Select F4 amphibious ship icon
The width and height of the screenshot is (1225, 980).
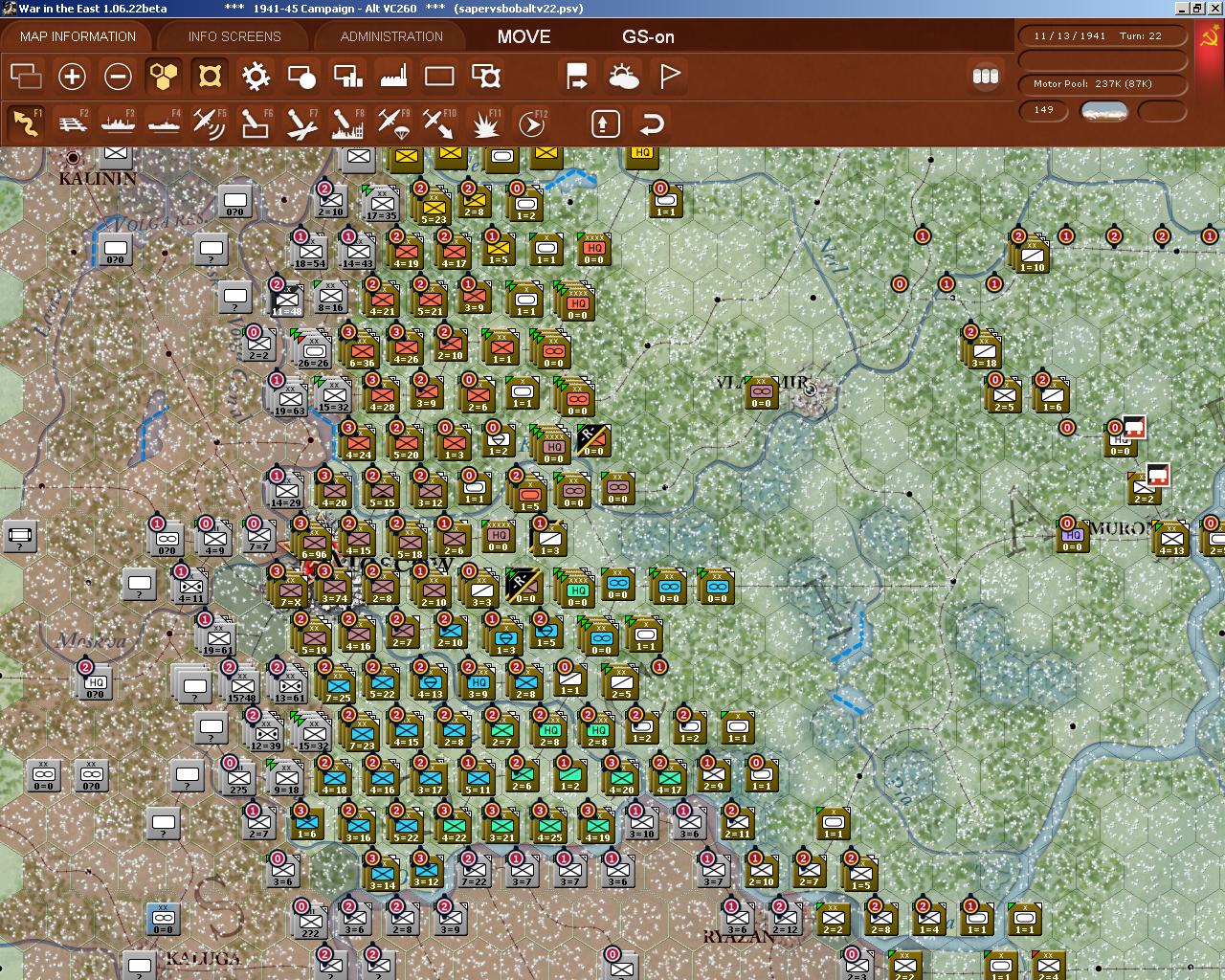coord(164,123)
